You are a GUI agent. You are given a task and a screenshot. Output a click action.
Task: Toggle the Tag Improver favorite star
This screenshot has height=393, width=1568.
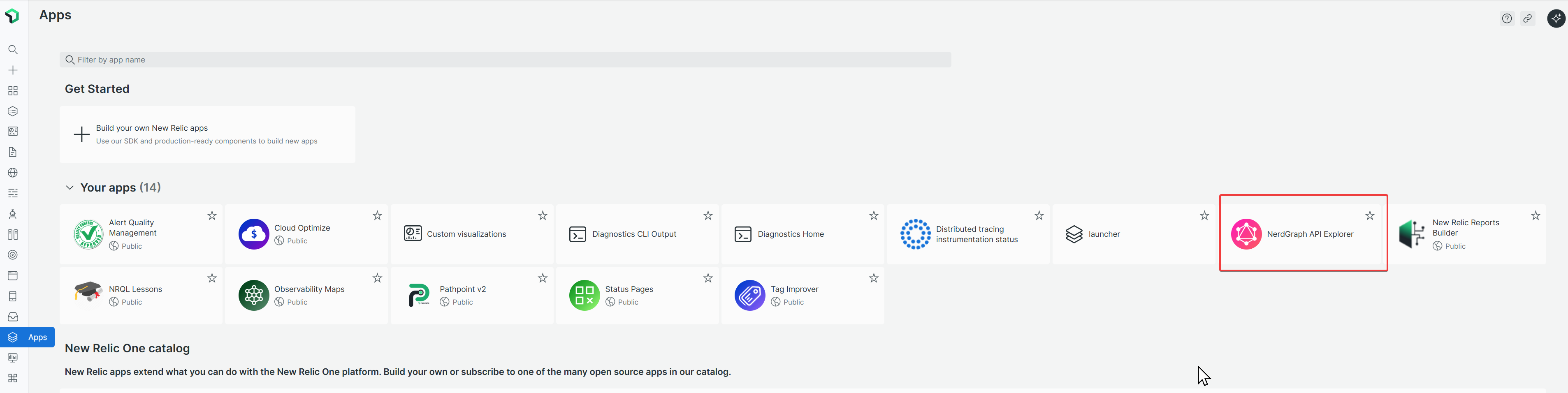pos(874,278)
